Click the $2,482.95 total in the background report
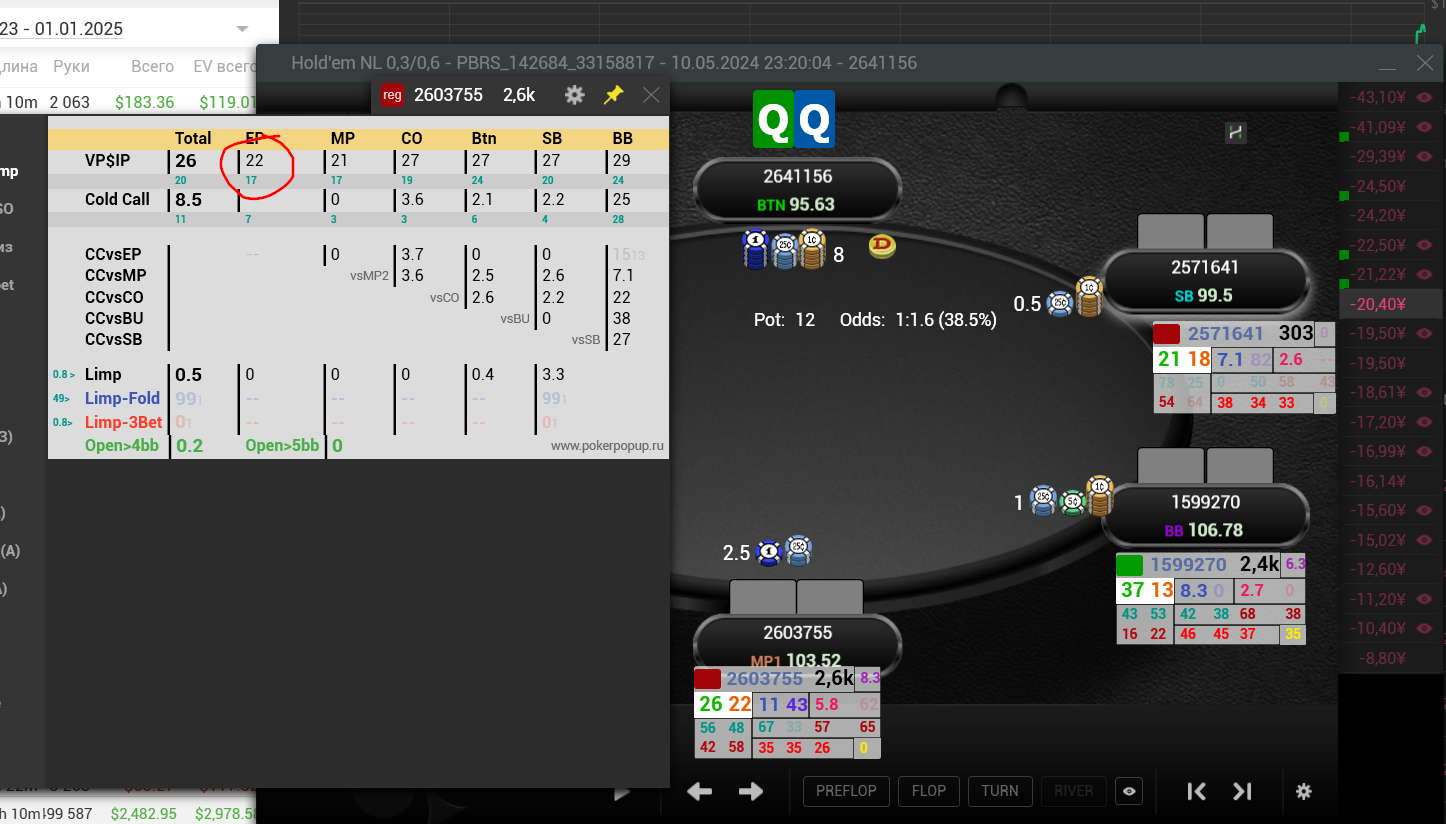The image size is (1446, 824). tap(144, 814)
